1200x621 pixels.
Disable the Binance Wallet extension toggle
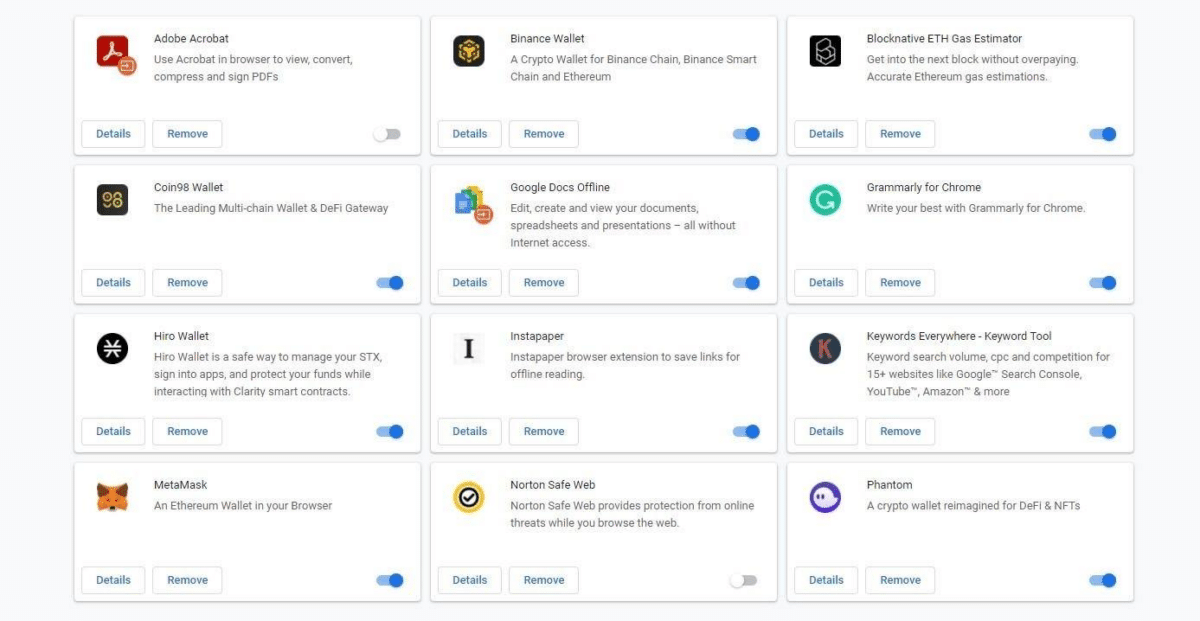point(746,134)
